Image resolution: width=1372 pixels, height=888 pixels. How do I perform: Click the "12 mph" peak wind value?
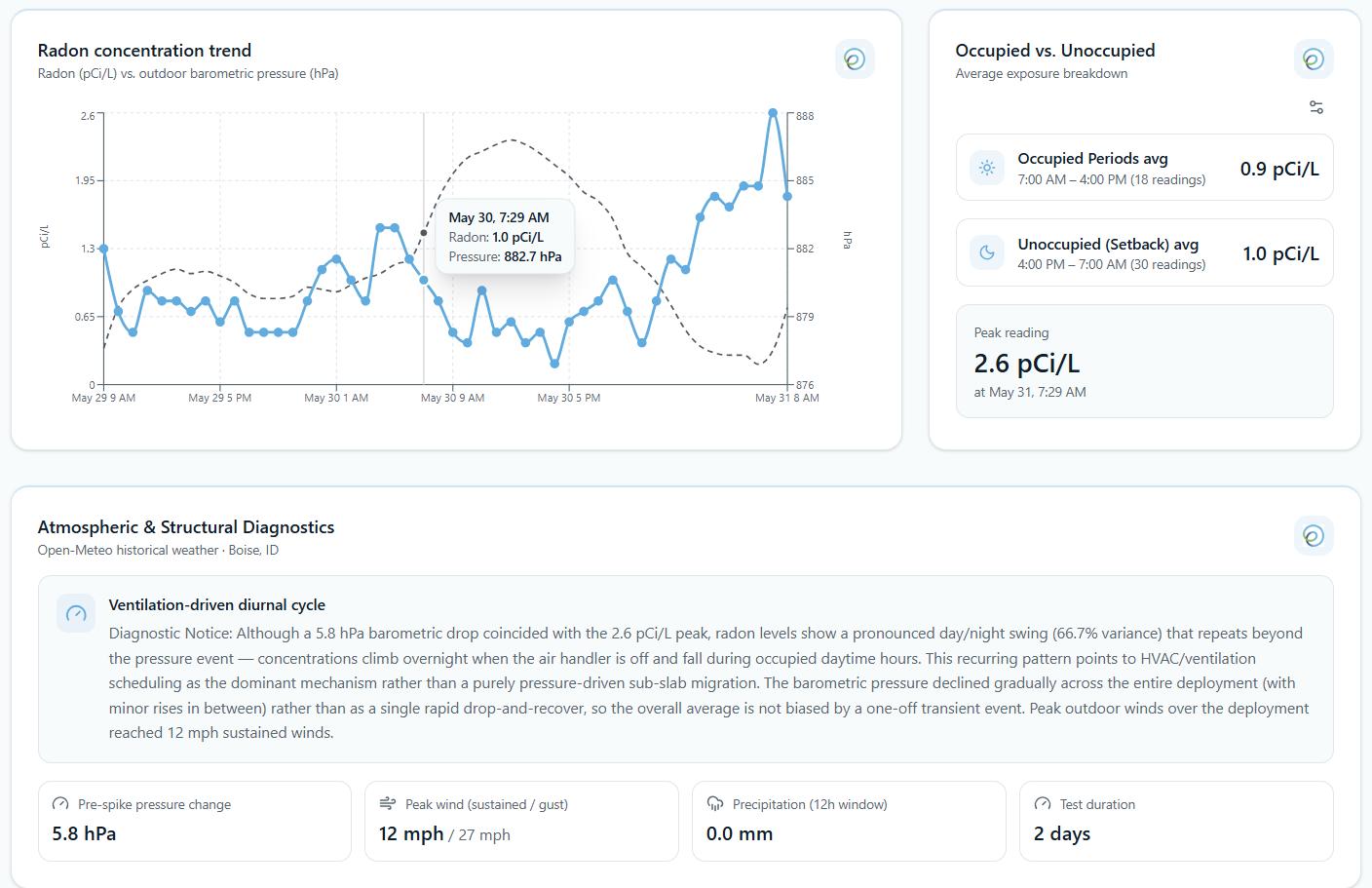click(x=411, y=834)
